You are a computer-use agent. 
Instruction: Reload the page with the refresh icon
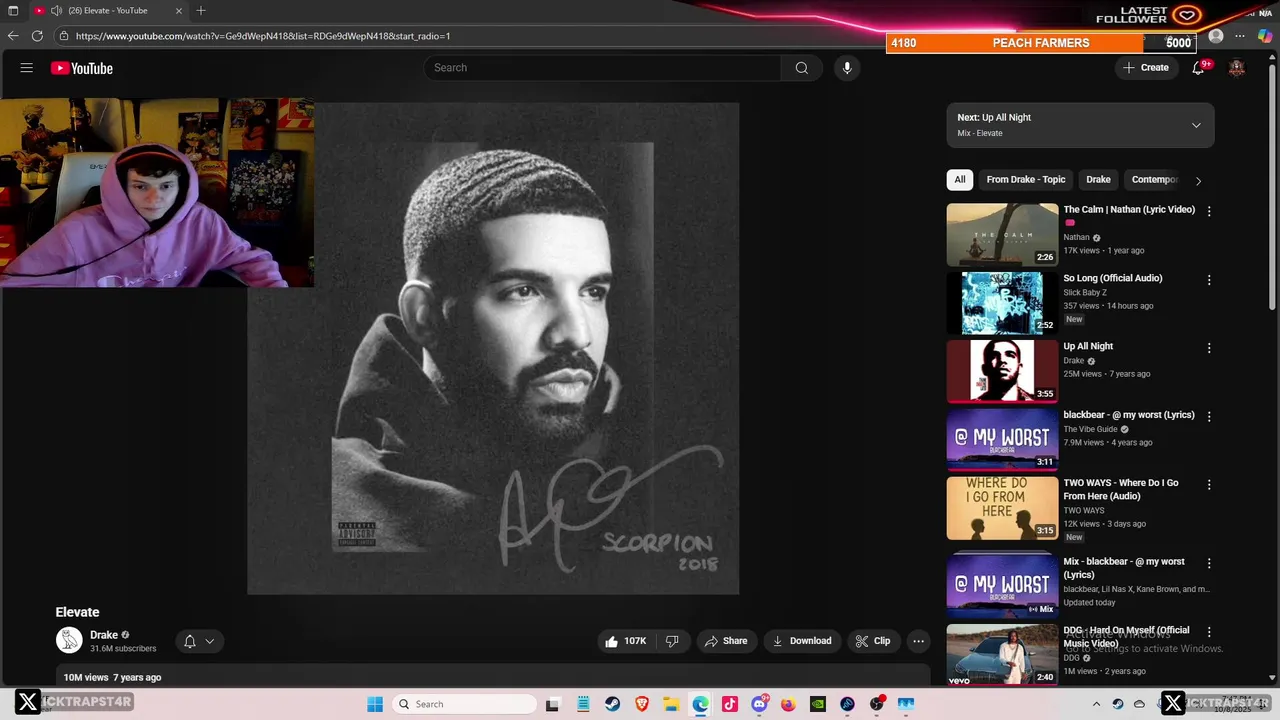37,36
